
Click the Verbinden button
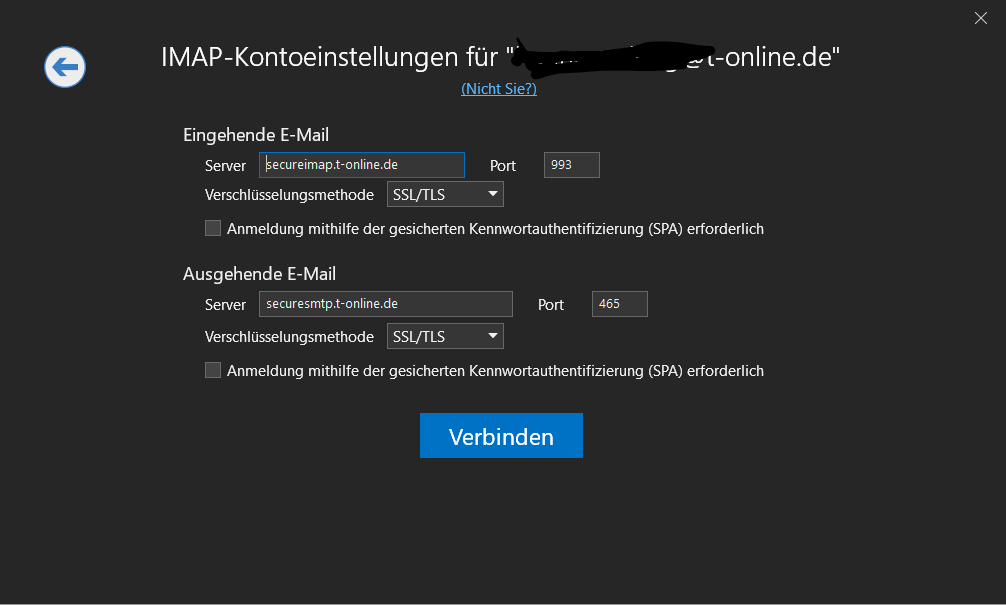click(x=501, y=436)
